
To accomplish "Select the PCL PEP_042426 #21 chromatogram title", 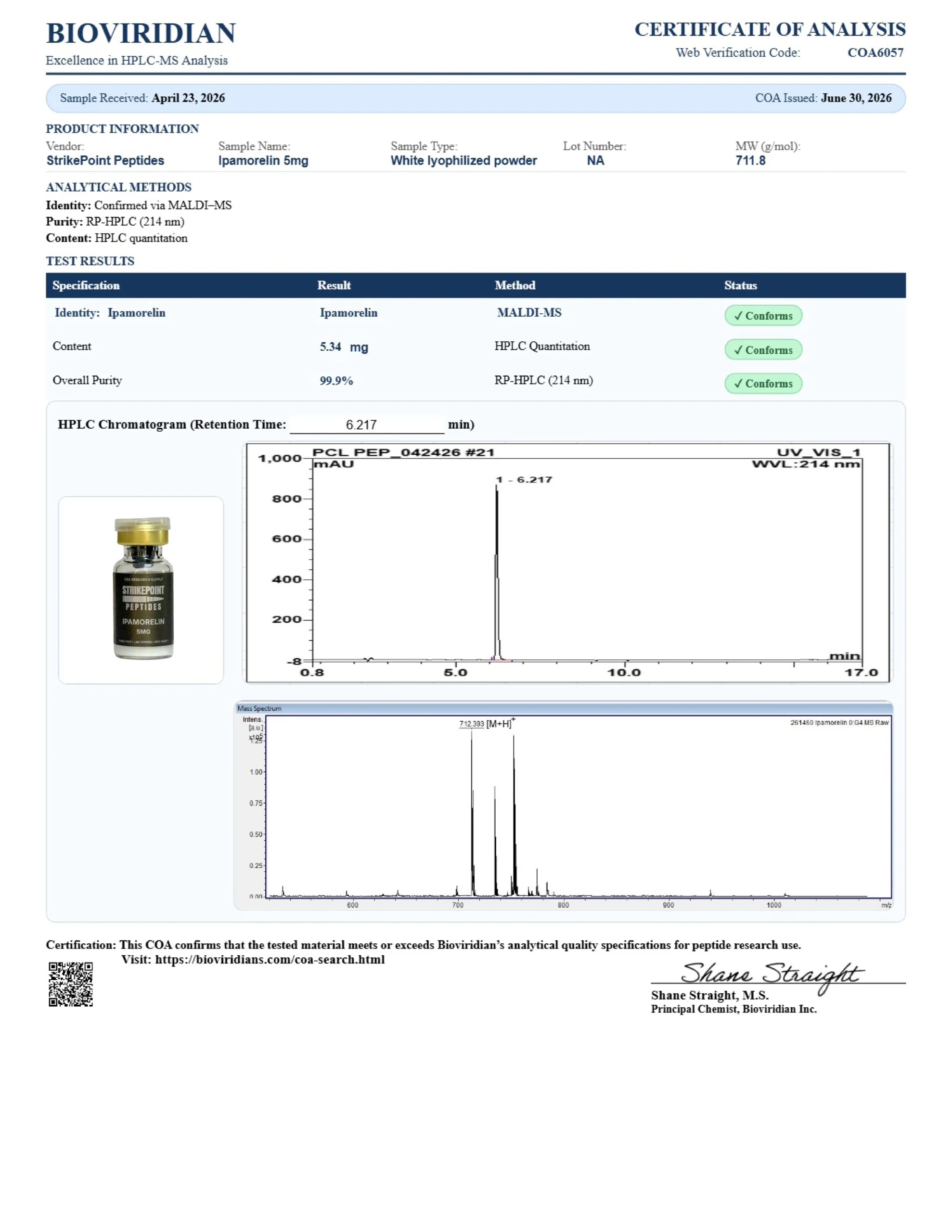I will coord(403,452).
